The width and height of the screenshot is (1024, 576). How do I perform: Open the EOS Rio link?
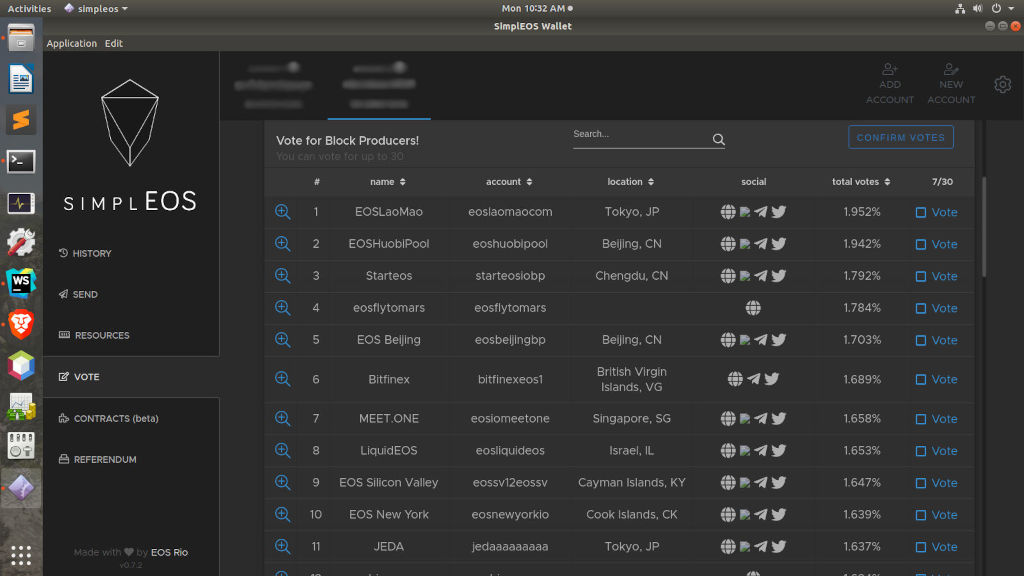169,552
